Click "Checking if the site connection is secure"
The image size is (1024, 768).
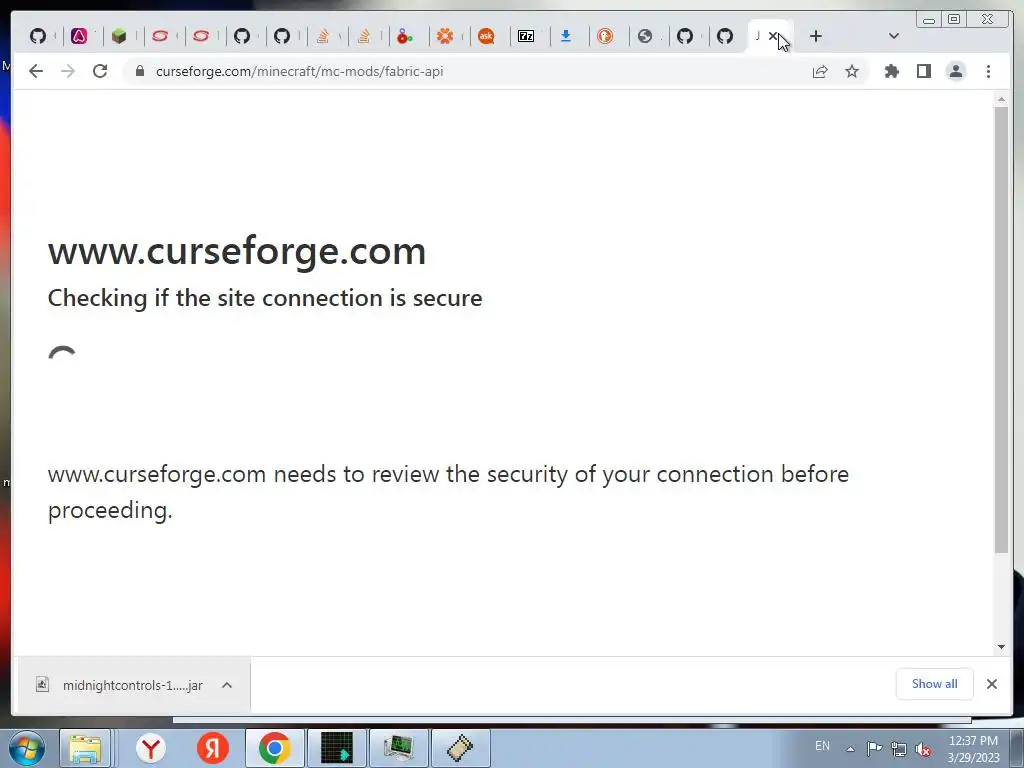pyautogui.click(x=265, y=298)
